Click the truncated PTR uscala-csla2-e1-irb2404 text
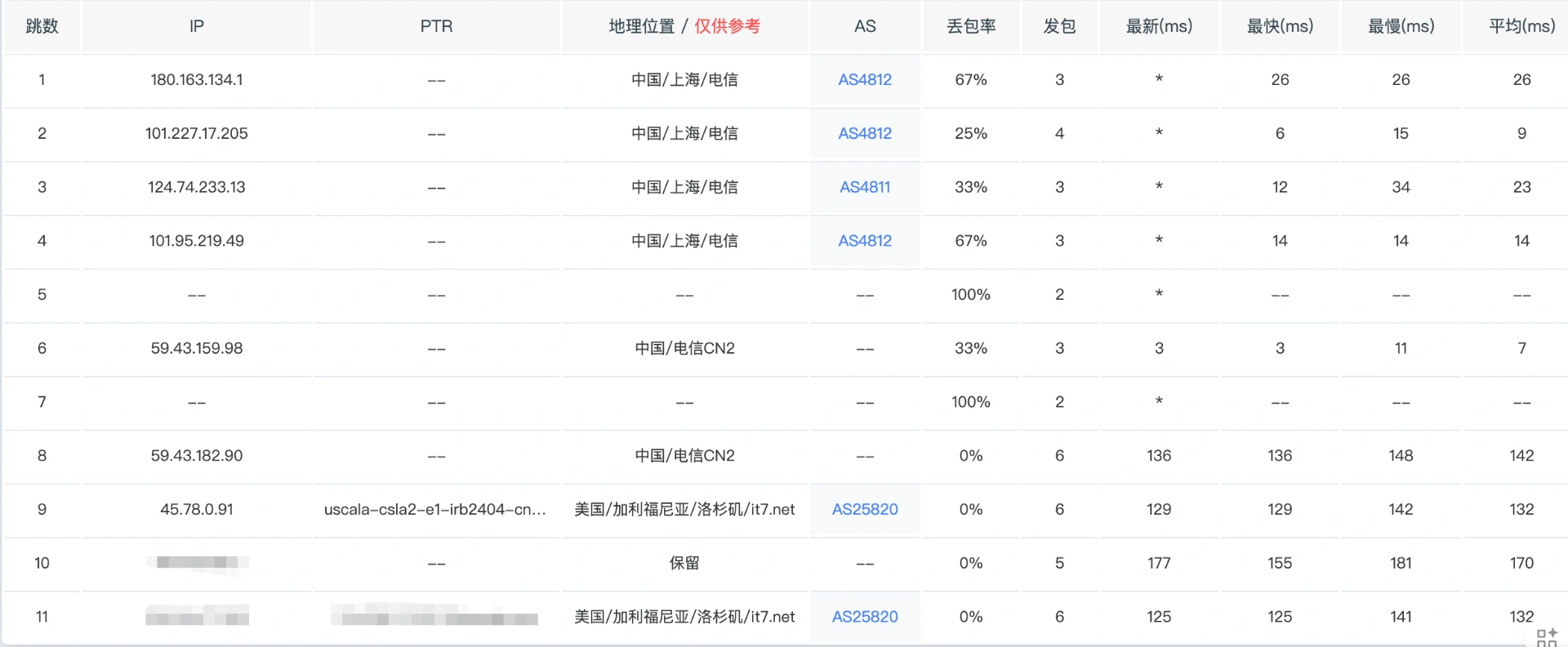Viewport: 1568px width, 647px height. tap(435, 510)
